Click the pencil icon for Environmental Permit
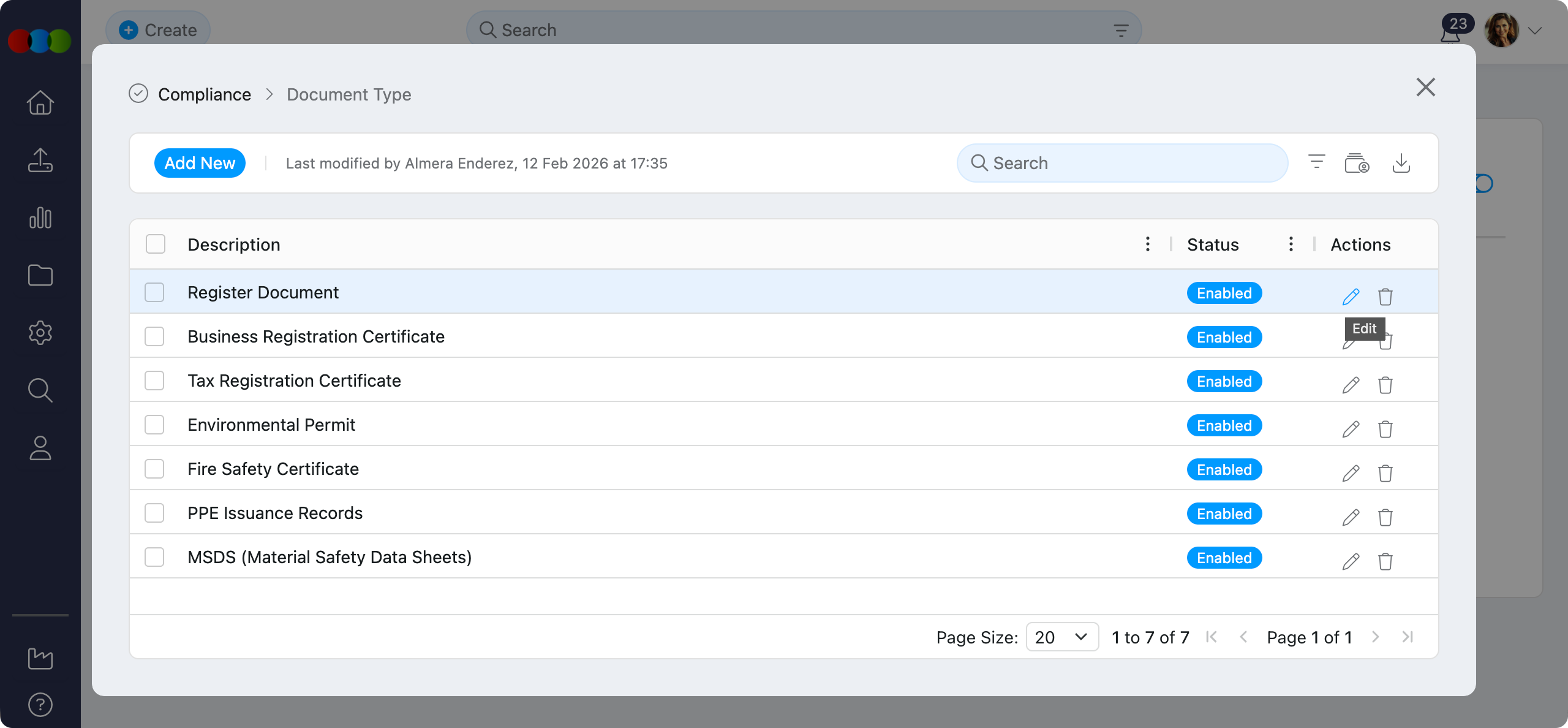 [x=1351, y=429]
